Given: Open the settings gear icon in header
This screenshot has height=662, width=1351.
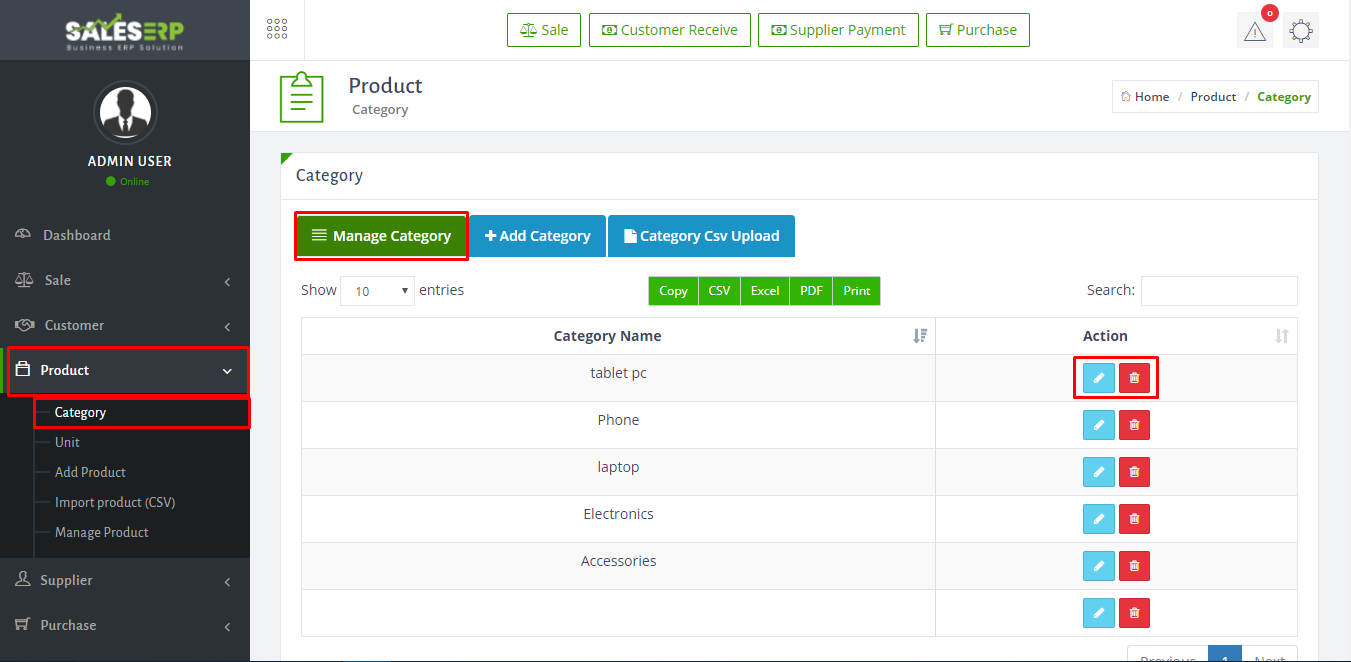Looking at the screenshot, I should pos(1300,31).
